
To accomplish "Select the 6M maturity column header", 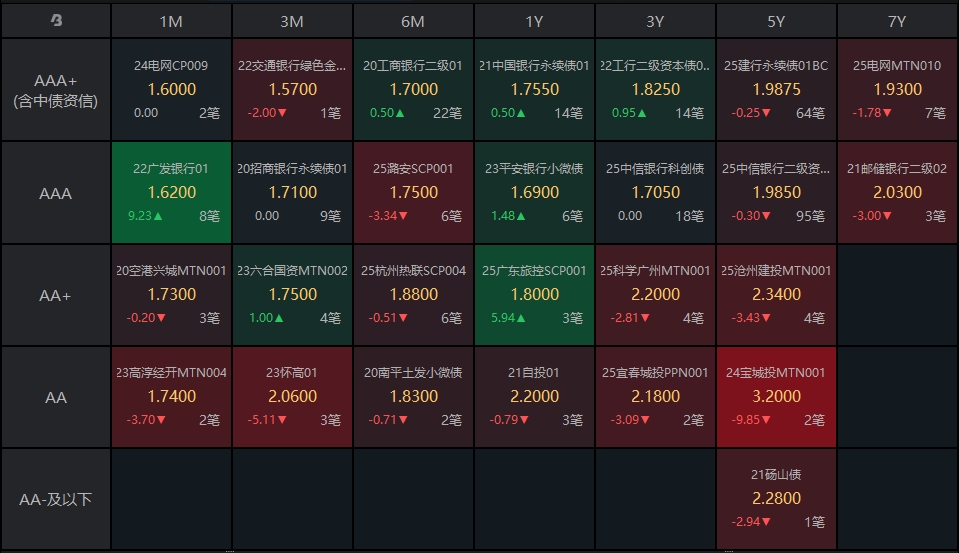I will (413, 21).
